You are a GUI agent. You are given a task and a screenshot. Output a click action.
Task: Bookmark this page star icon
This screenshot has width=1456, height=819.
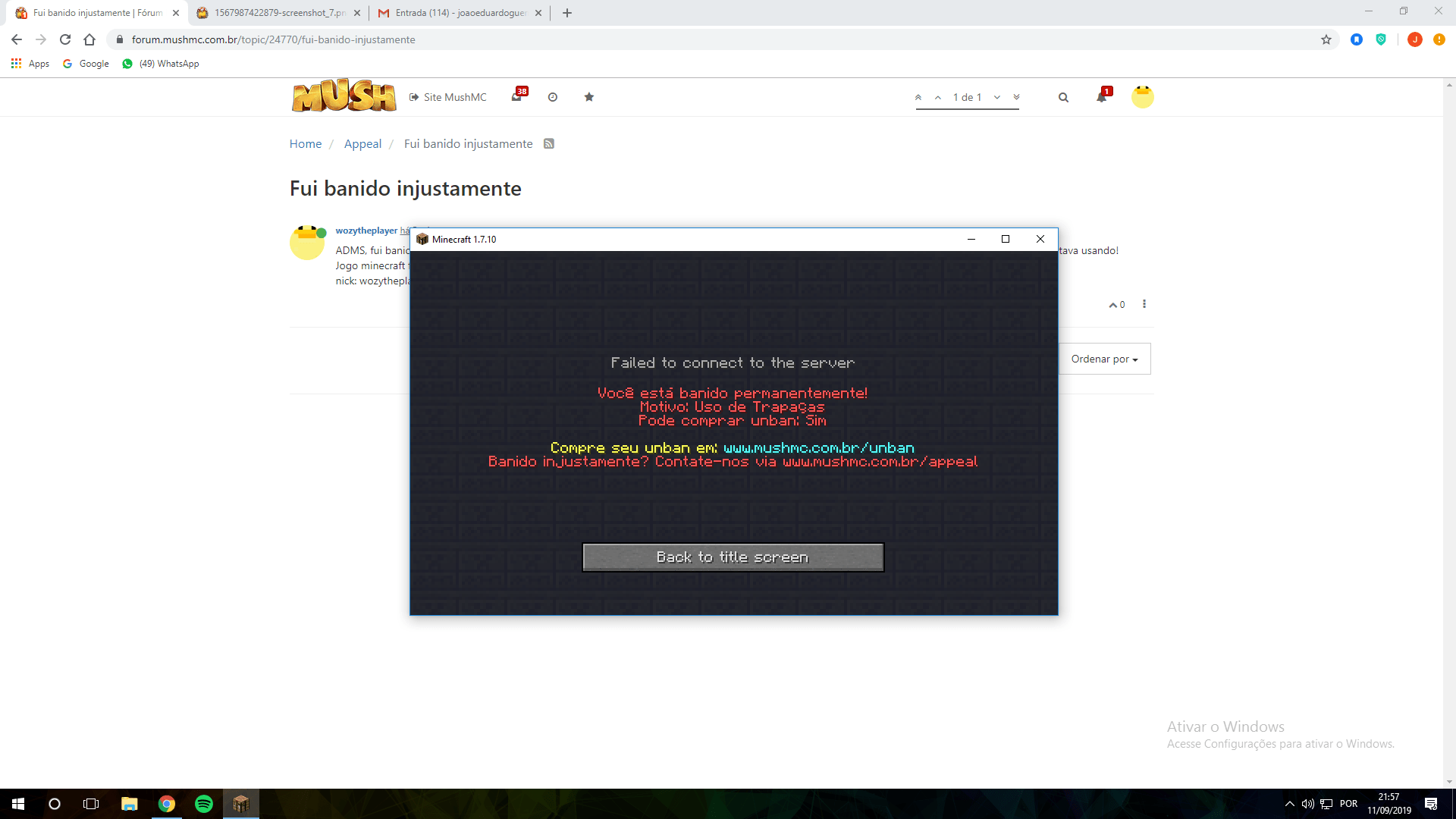(x=1326, y=39)
